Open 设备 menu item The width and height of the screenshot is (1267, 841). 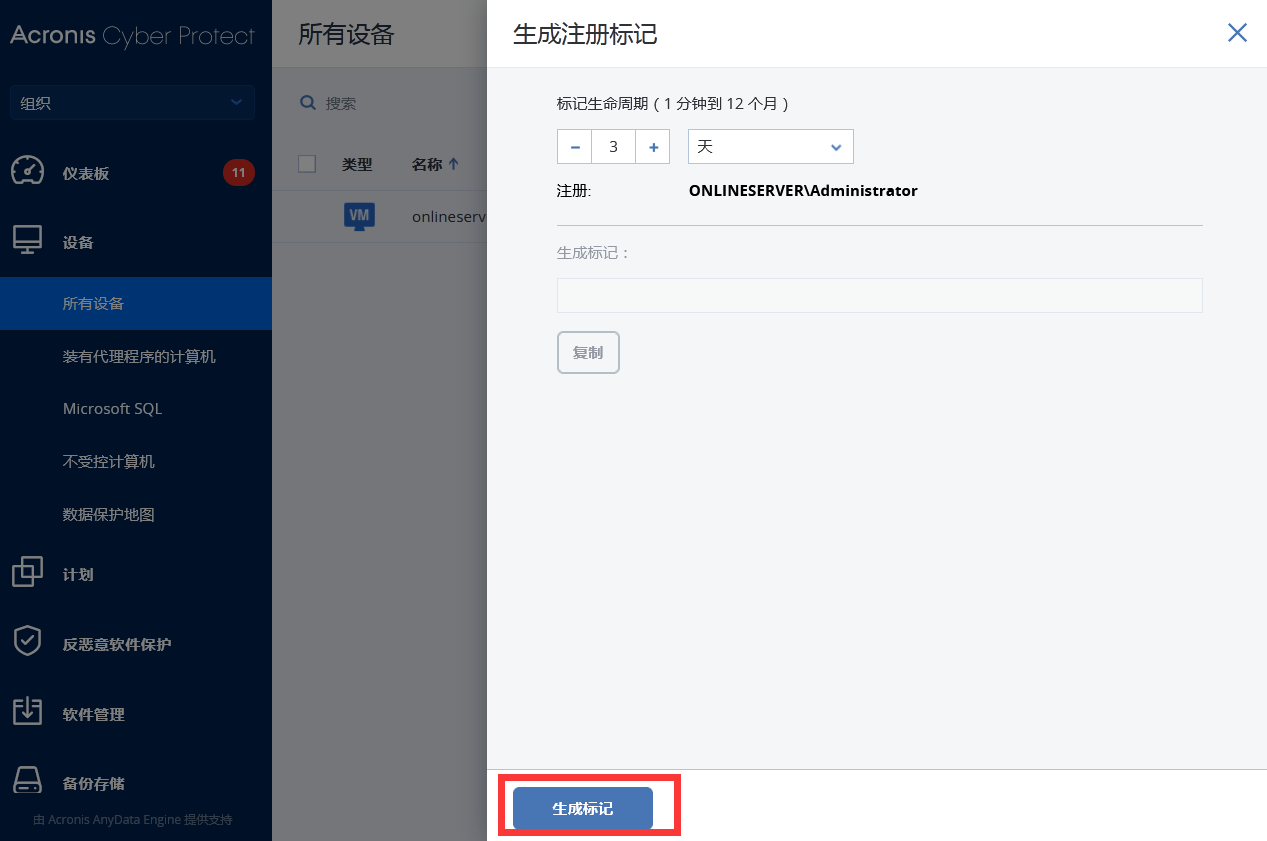[78, 242]
